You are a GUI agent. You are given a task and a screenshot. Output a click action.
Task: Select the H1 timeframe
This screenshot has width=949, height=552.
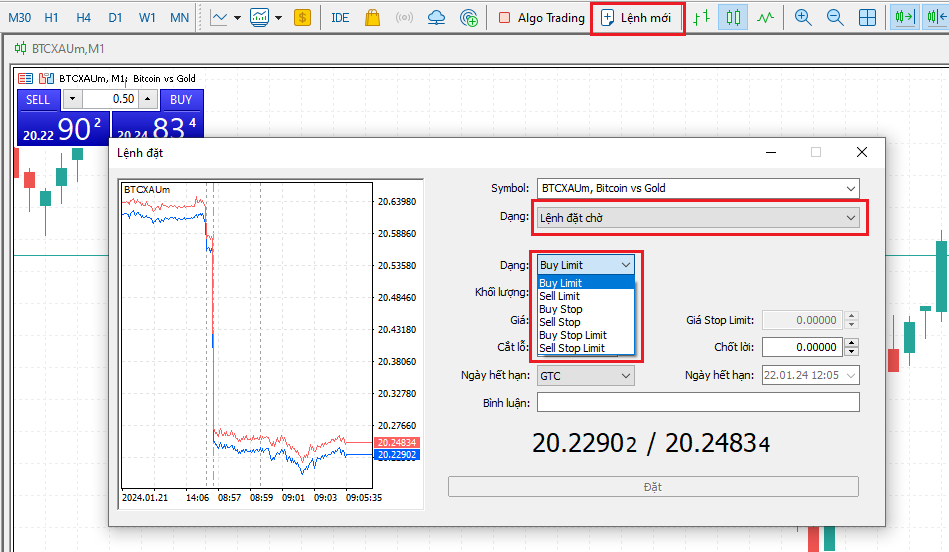(51, 18)
